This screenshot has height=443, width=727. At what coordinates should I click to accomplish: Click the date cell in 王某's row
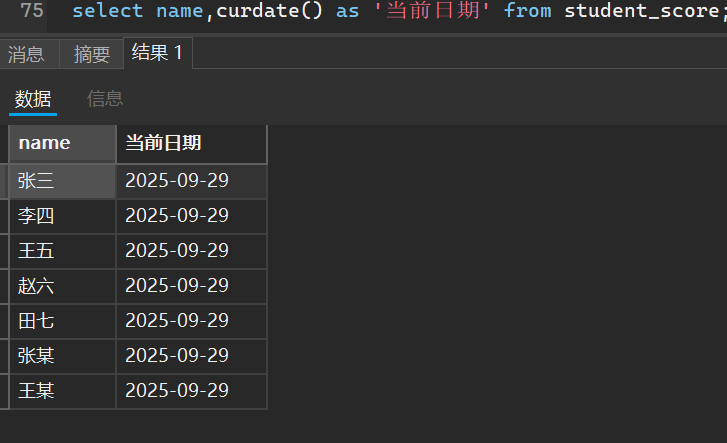coord(191,391)
